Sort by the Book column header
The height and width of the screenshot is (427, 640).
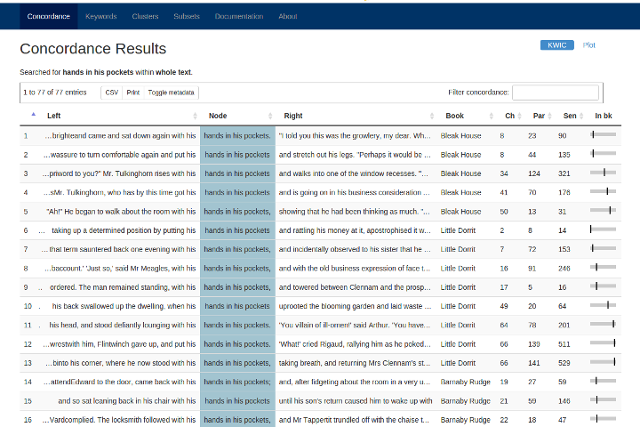tap(455, 116)
